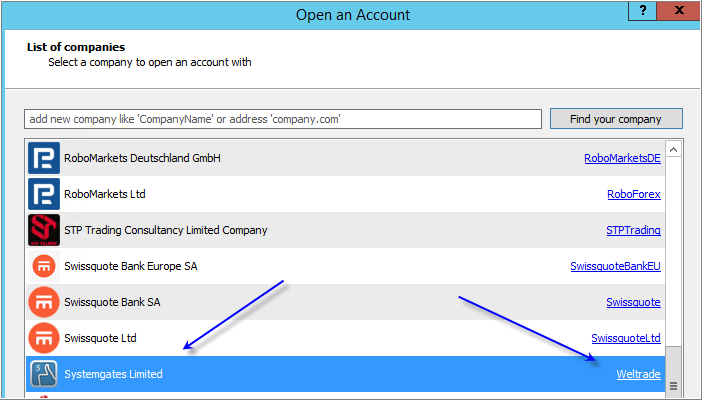
Task: Click the dialog help question mark button
Action: pos(642,10)
